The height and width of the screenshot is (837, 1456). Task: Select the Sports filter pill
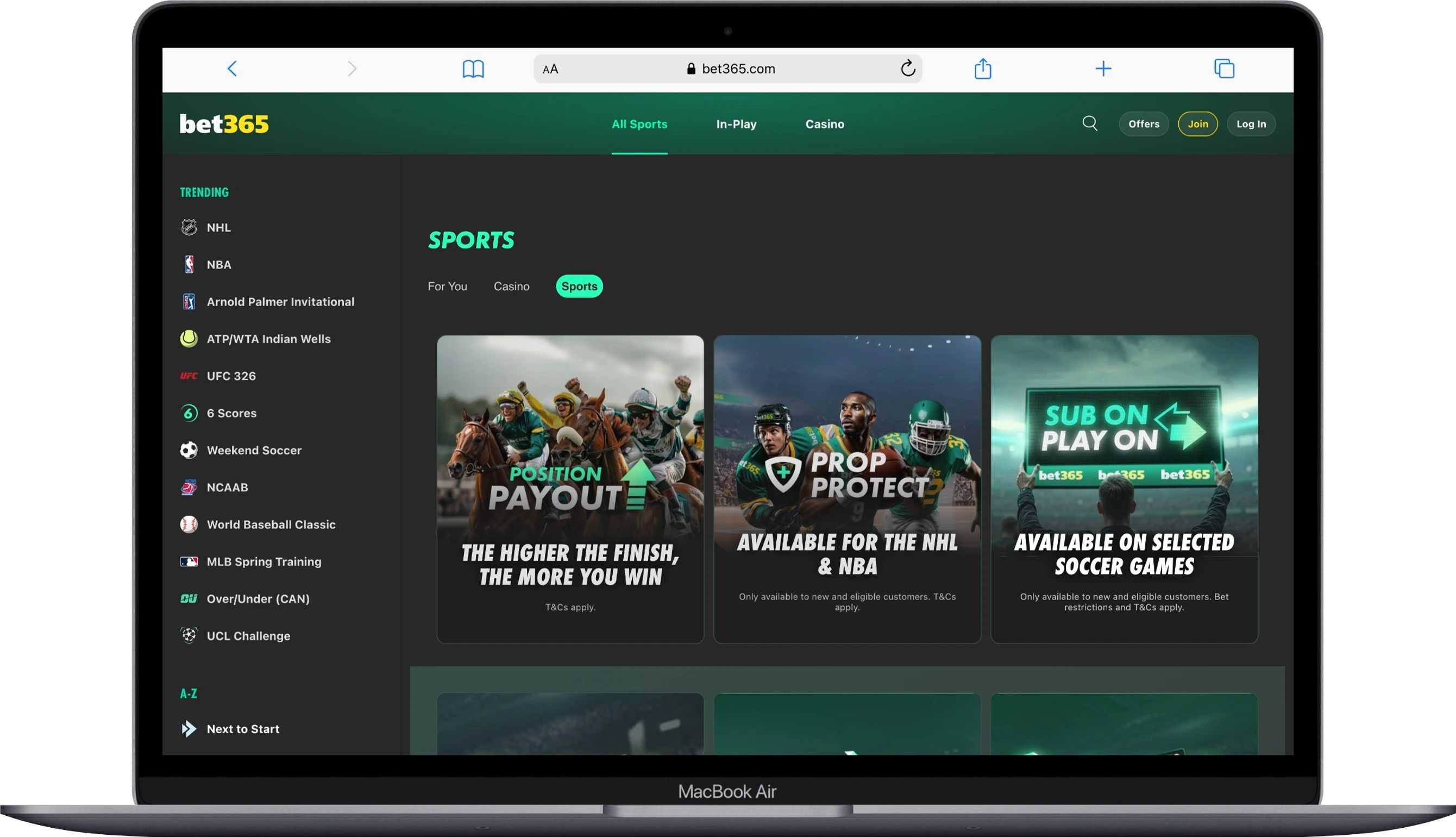[579, 286]
